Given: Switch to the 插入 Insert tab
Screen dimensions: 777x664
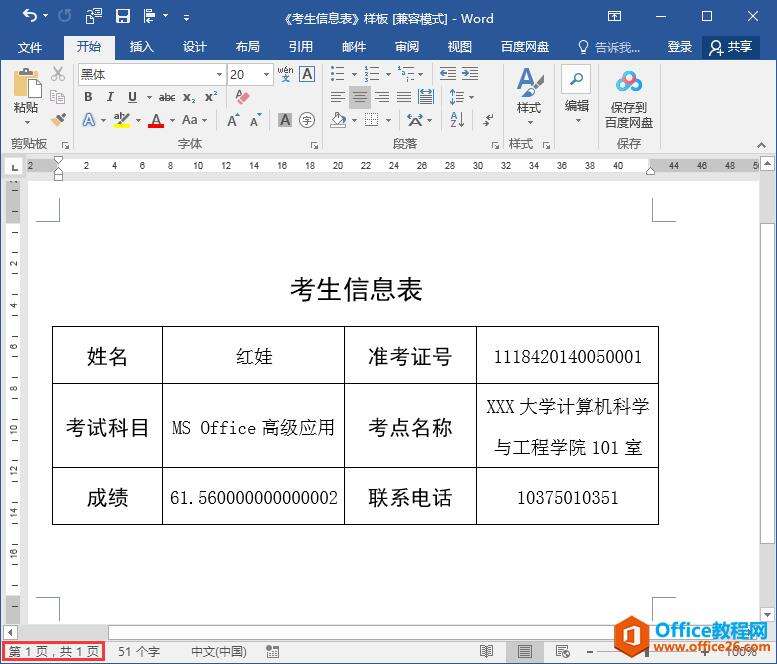Looking at the screenshot, I should (x=141, y=47).
